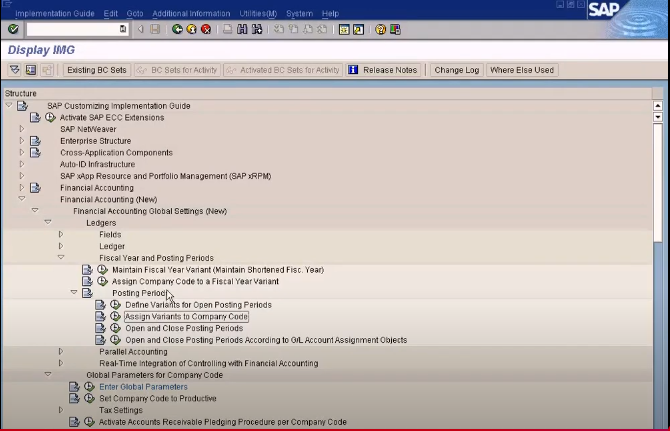The height and width of the screenshot is (431, 670).
Task: Collapse the Ledgers node
Action: point(48,222)
